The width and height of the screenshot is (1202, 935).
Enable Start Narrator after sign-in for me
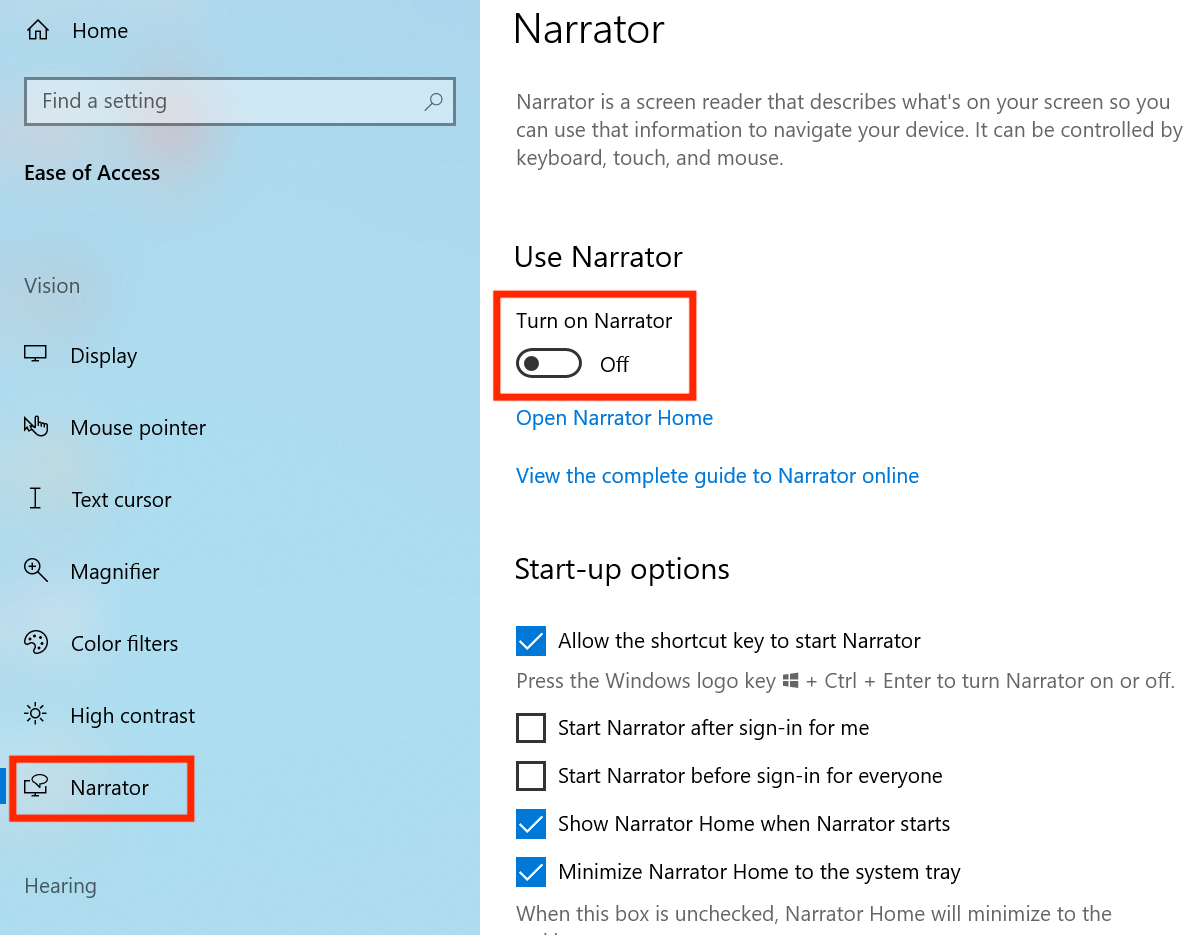[x=531, y=728]
